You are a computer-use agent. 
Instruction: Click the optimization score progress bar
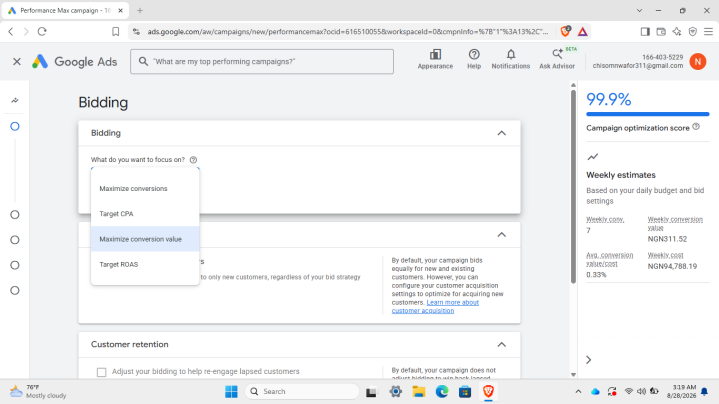pos(647,114)
